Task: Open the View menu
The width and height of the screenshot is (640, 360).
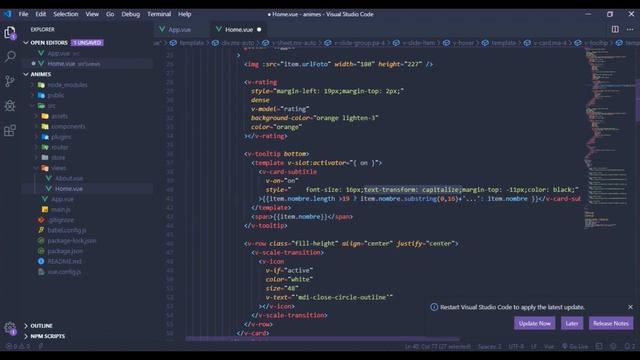Action: click(x=92, y=14)
